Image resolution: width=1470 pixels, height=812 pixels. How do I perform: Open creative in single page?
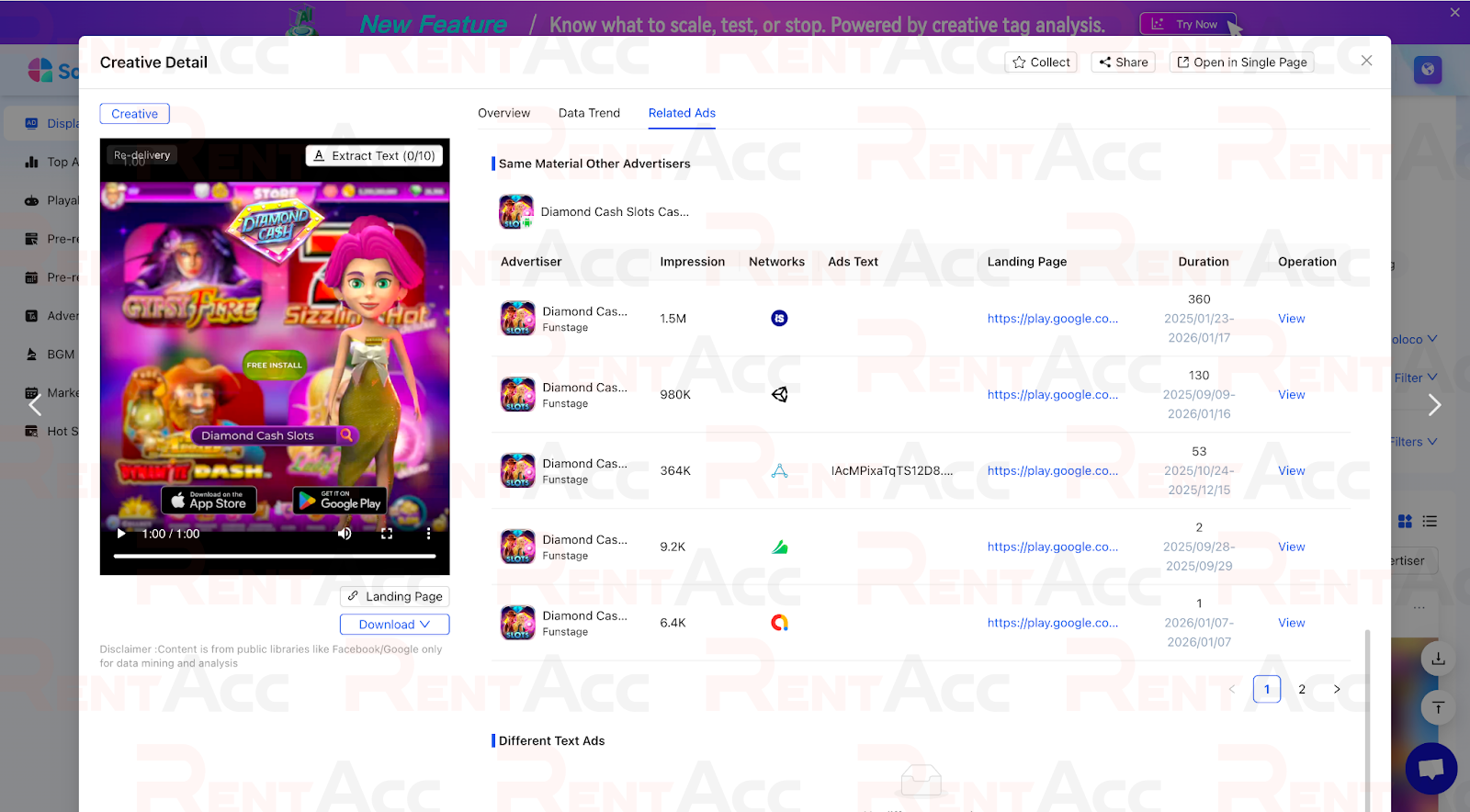(x=1240, y=62)
